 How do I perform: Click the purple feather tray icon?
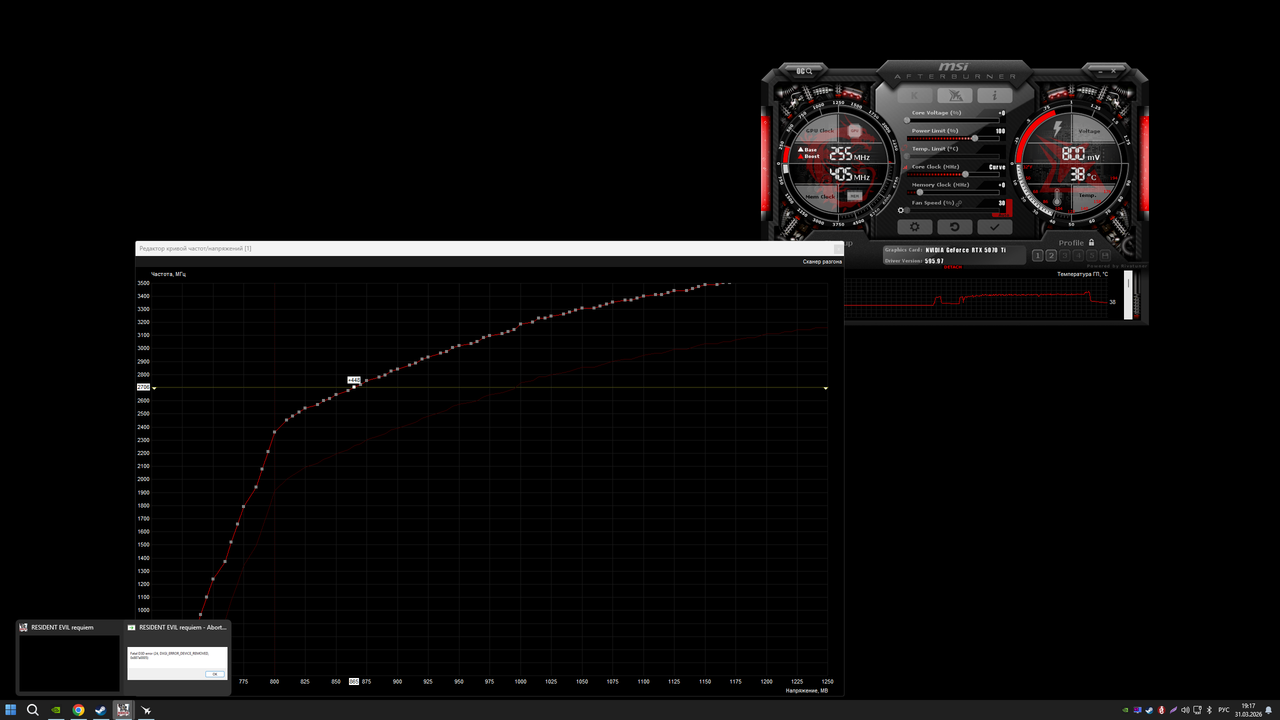point(1173,710)
